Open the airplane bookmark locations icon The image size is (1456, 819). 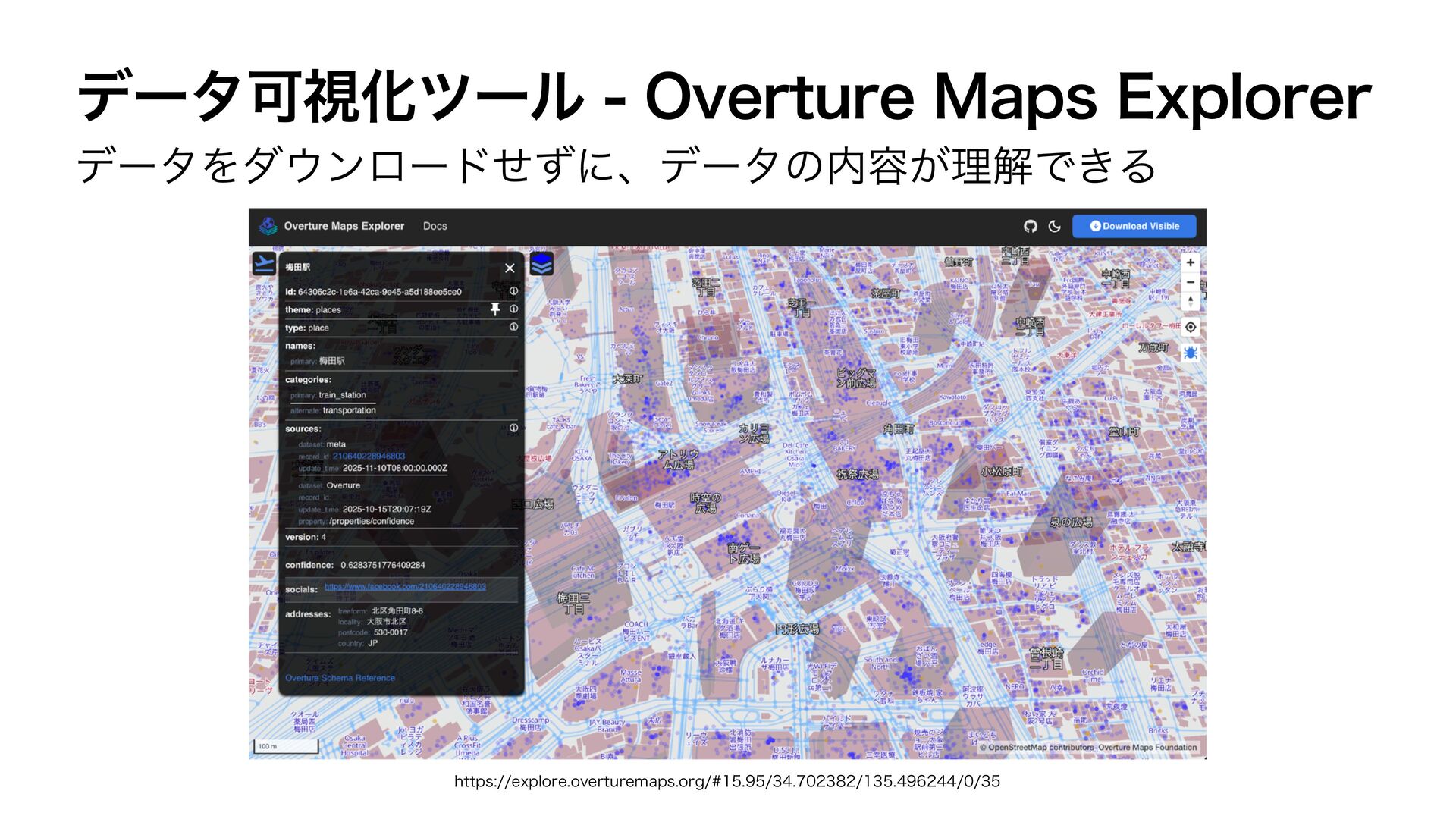coord(263,264)
